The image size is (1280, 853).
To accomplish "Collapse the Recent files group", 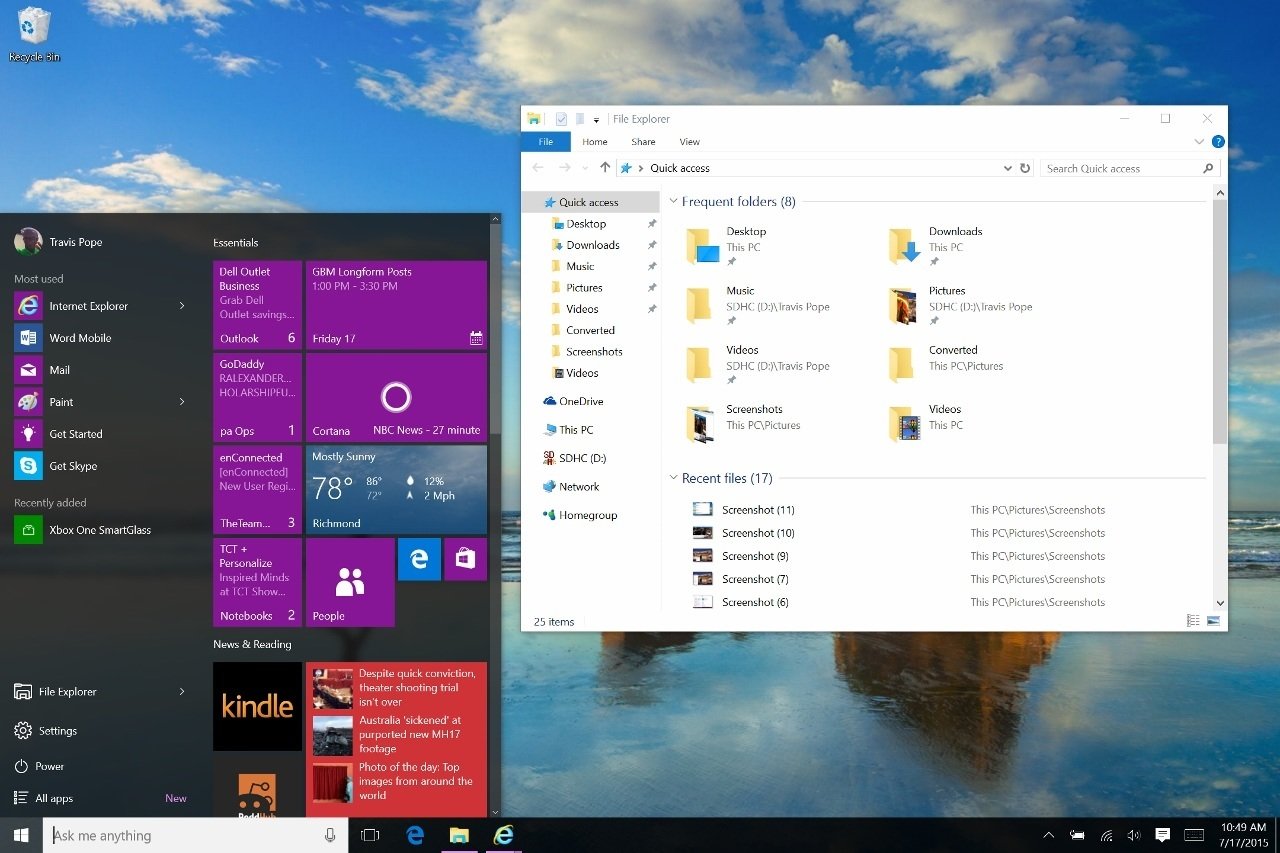I will (674, 479).
